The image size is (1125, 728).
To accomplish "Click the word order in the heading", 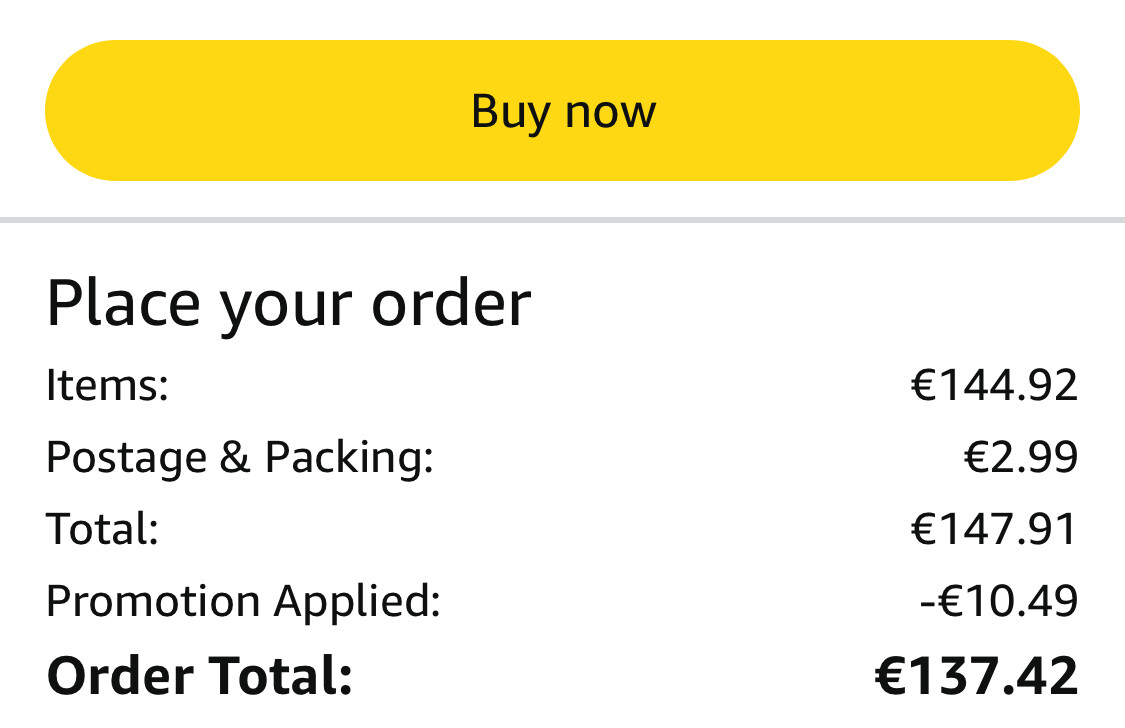I will (x=451, y=303).
